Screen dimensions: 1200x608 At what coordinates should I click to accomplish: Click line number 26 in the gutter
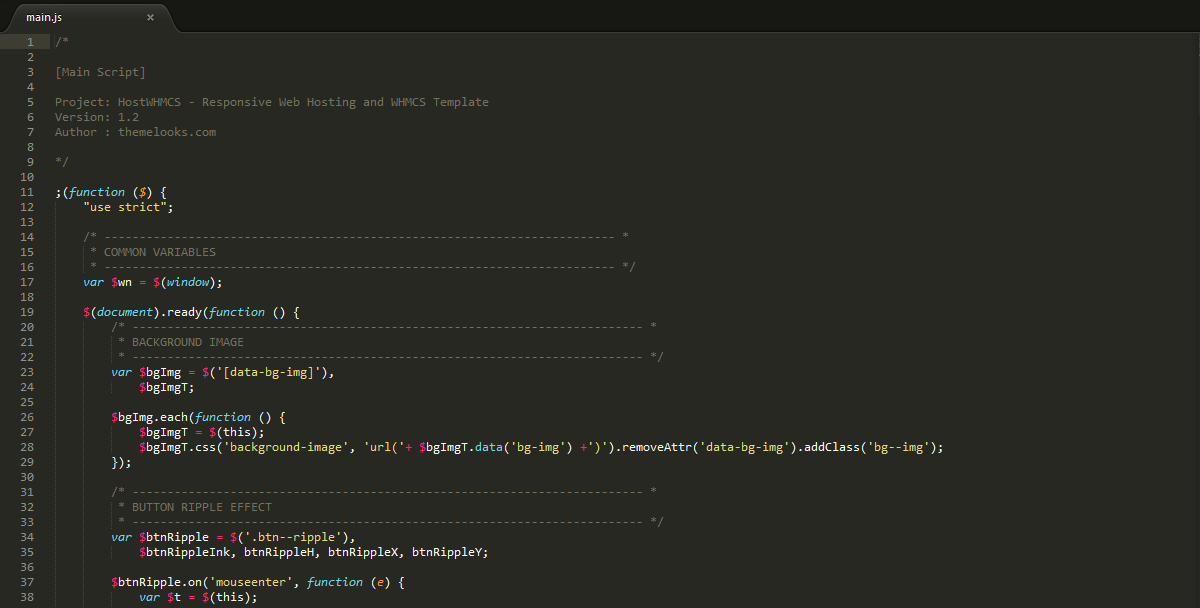[27, 417]
